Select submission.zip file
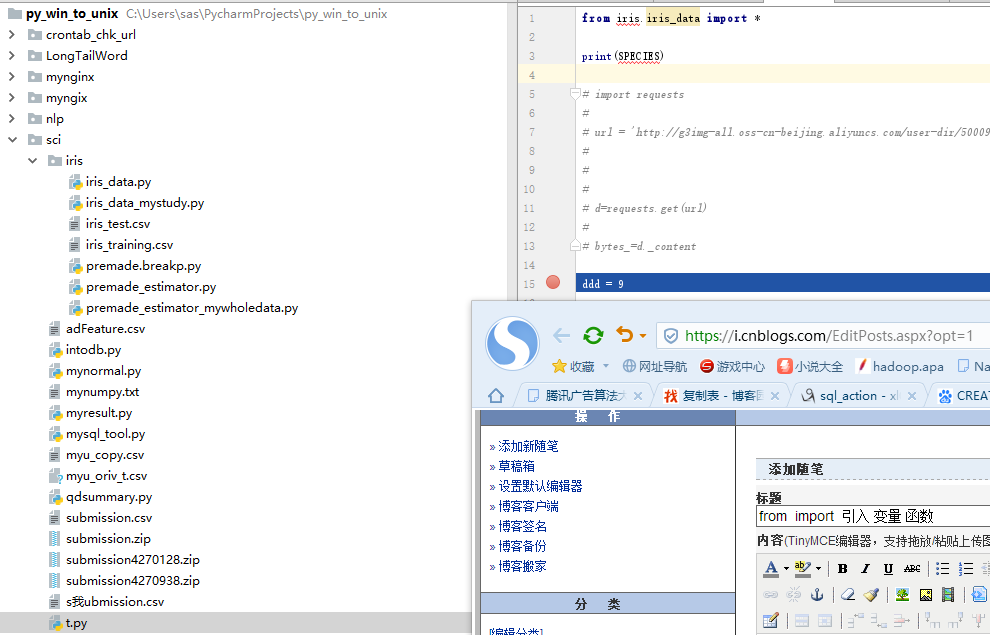Screen dimensions: 990x635 pyautogui.click(x=108, y=538)
